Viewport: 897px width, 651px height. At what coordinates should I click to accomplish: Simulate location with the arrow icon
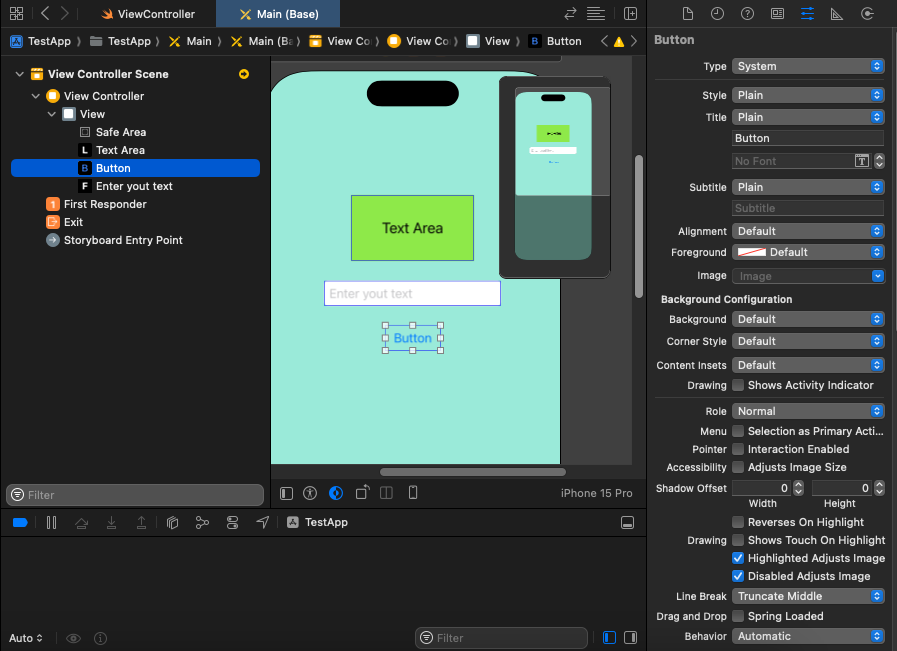pos(263,522)
